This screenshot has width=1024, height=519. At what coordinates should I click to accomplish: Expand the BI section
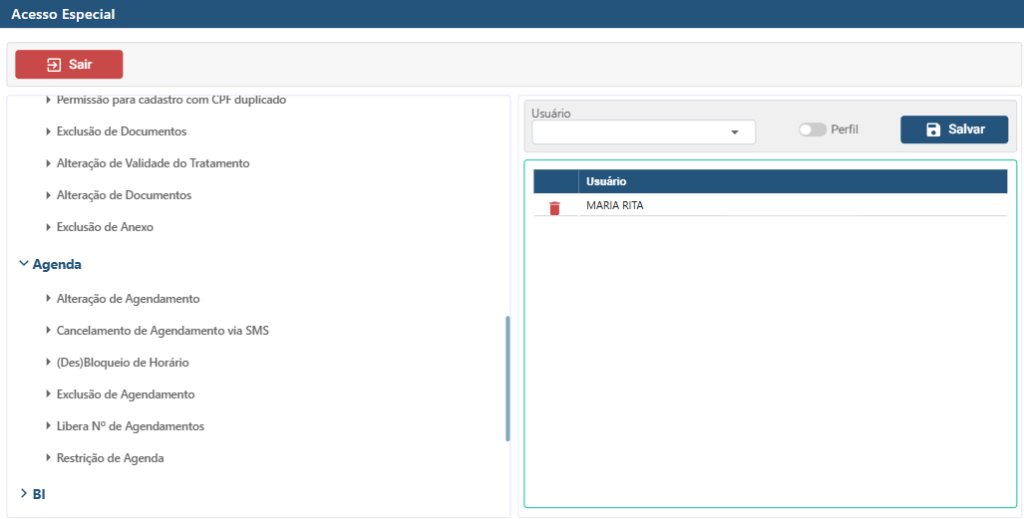(24, 493)
